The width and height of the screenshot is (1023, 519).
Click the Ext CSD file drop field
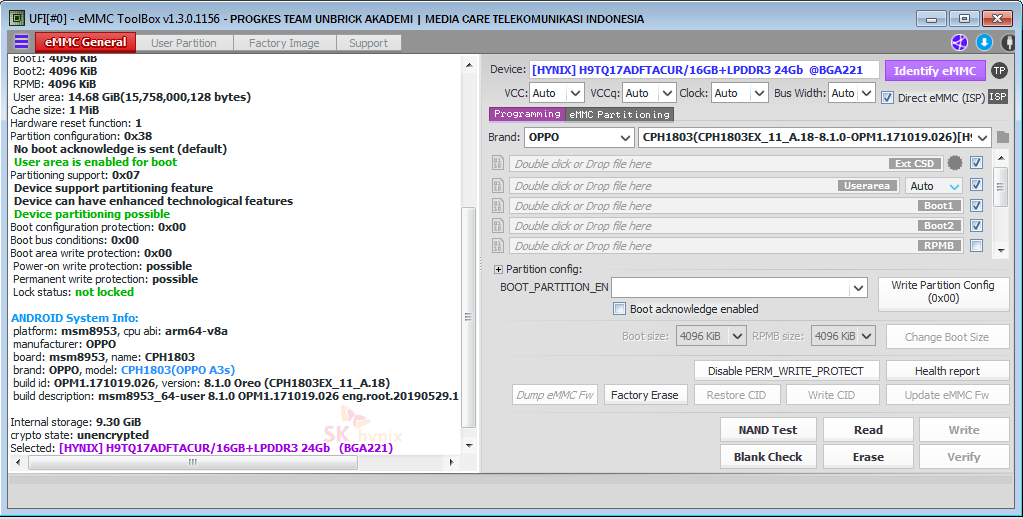[725, 164]
